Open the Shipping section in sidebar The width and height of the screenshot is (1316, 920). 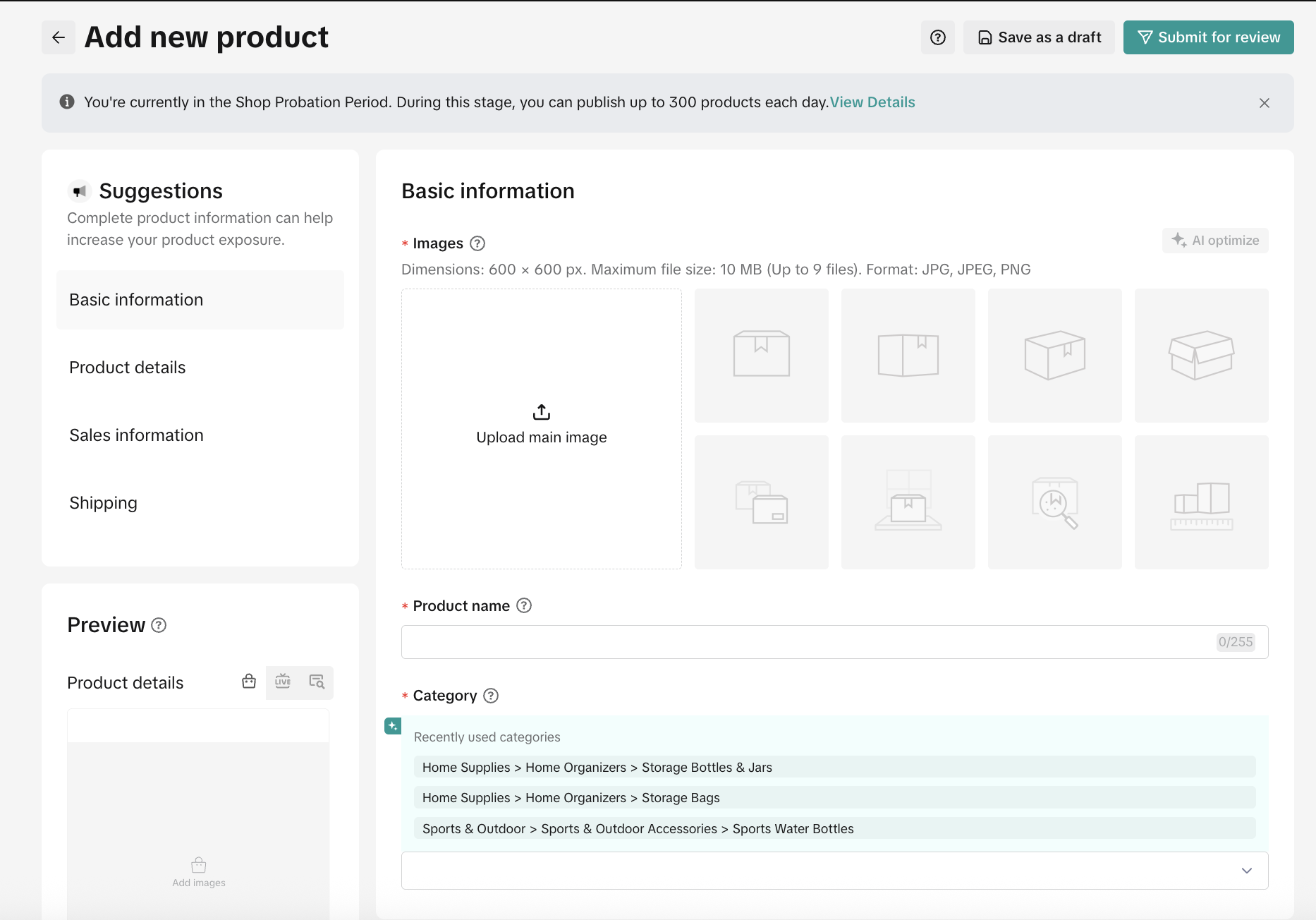(103, 503)
